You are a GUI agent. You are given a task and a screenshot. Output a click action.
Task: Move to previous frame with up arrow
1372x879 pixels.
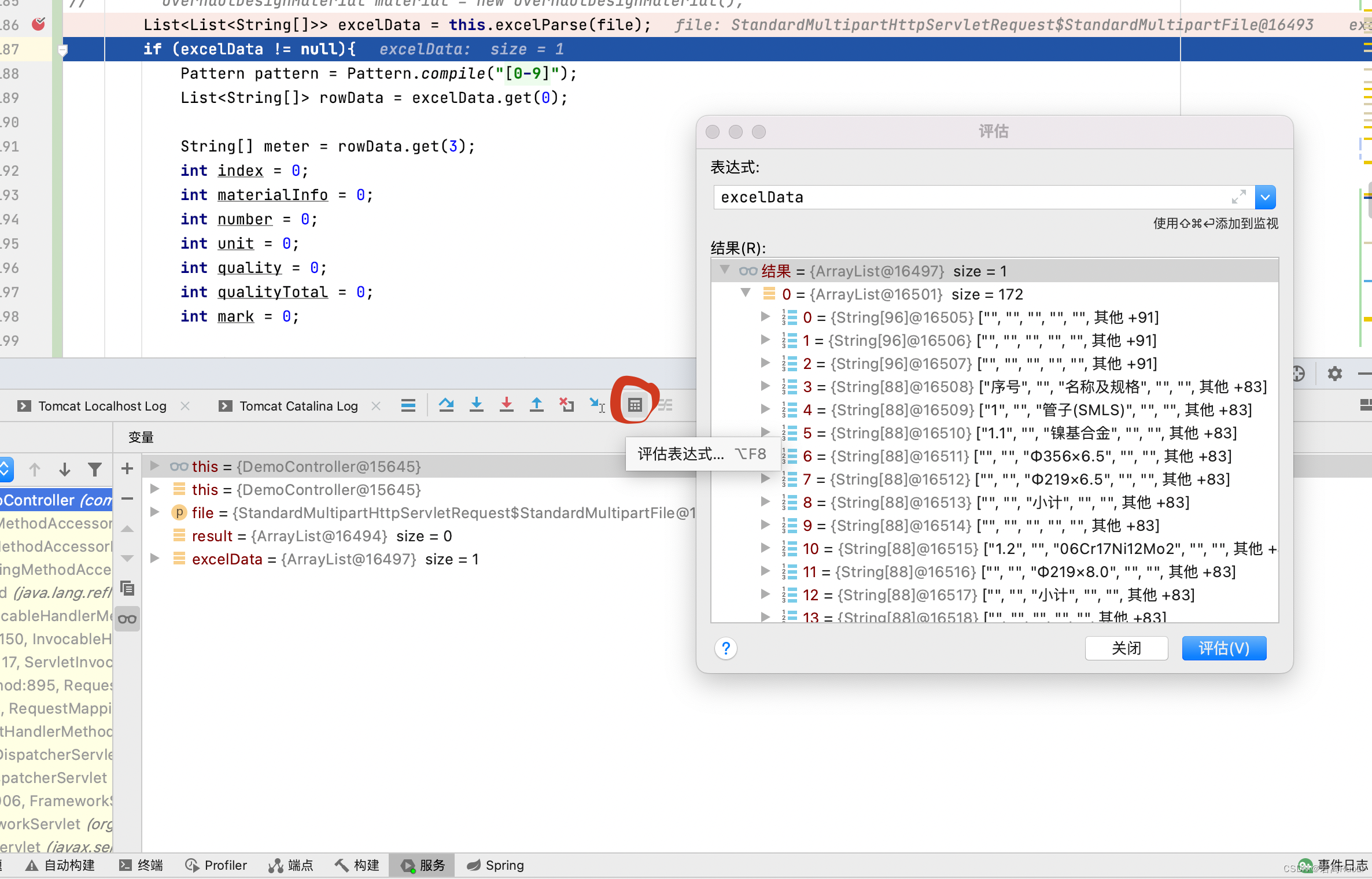click(35, 470)
